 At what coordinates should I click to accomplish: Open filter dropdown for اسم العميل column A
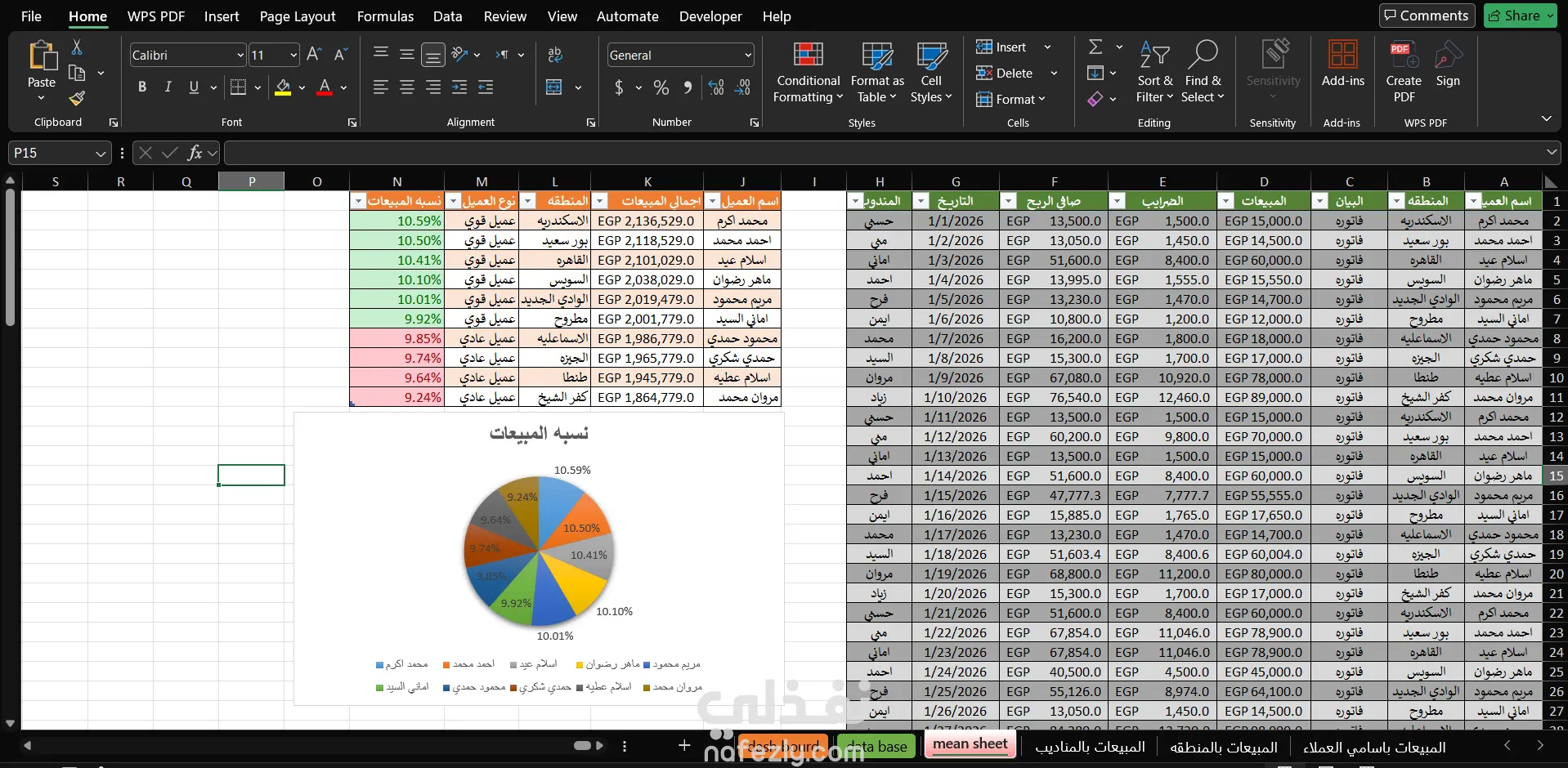pos(1473,201)
